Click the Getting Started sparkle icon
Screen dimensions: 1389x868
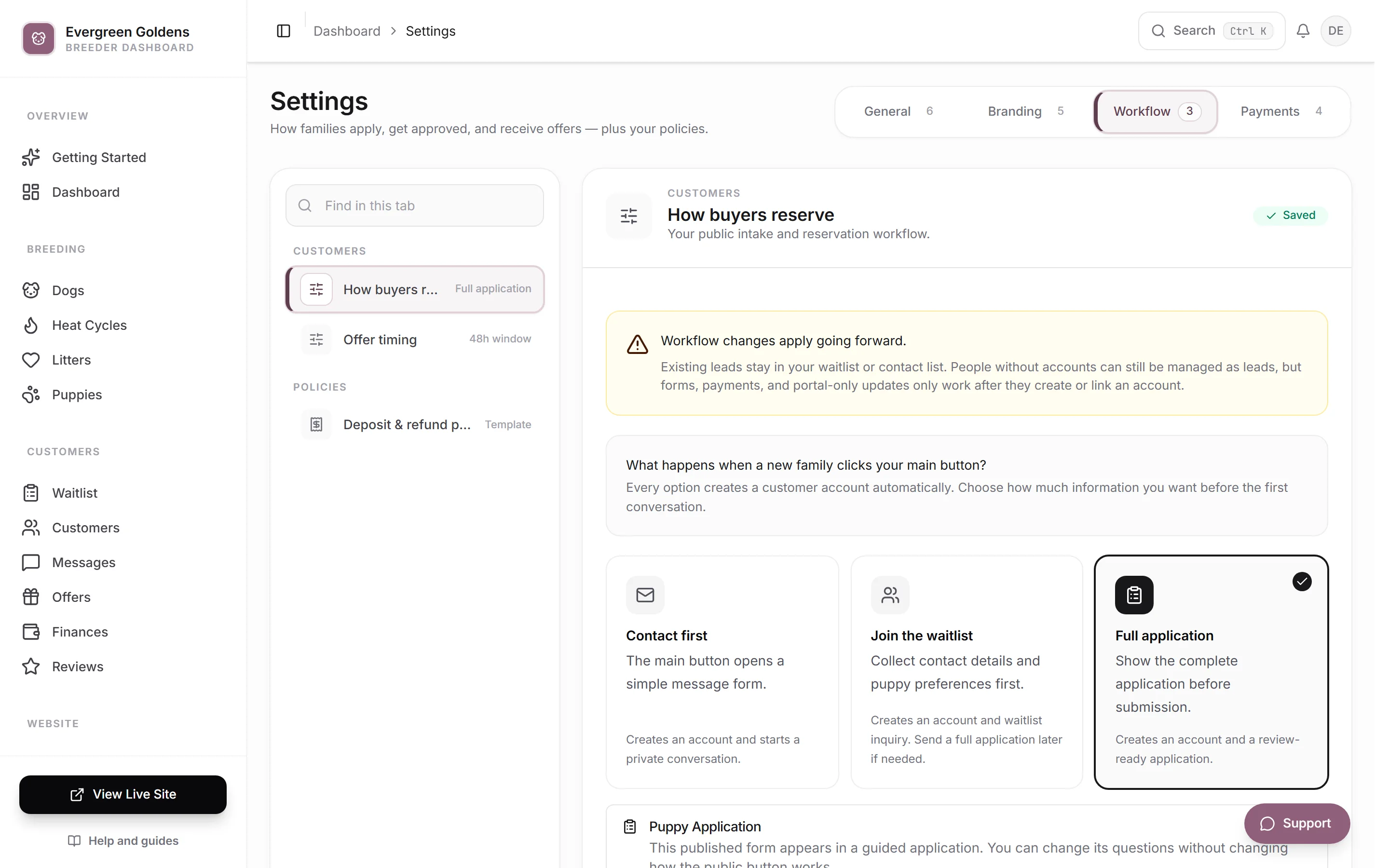point(31,157)
